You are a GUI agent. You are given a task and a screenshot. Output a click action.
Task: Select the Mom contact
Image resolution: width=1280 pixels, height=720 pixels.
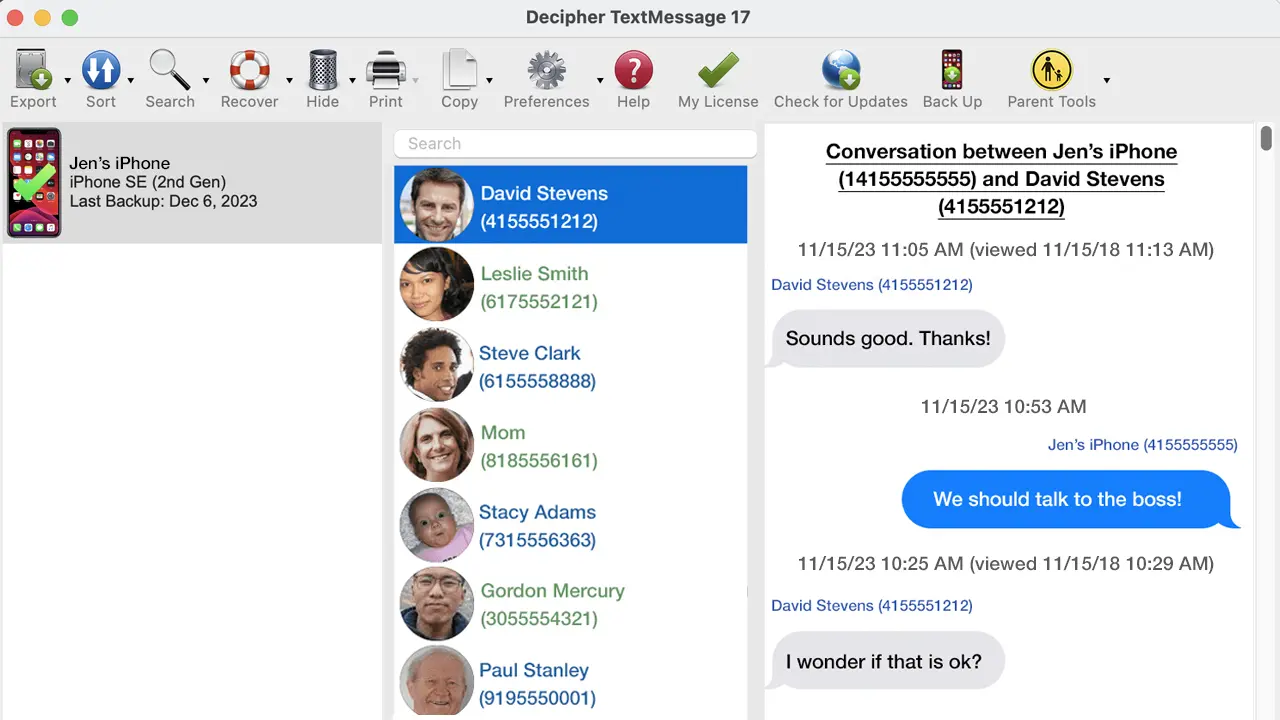point(570,446)
